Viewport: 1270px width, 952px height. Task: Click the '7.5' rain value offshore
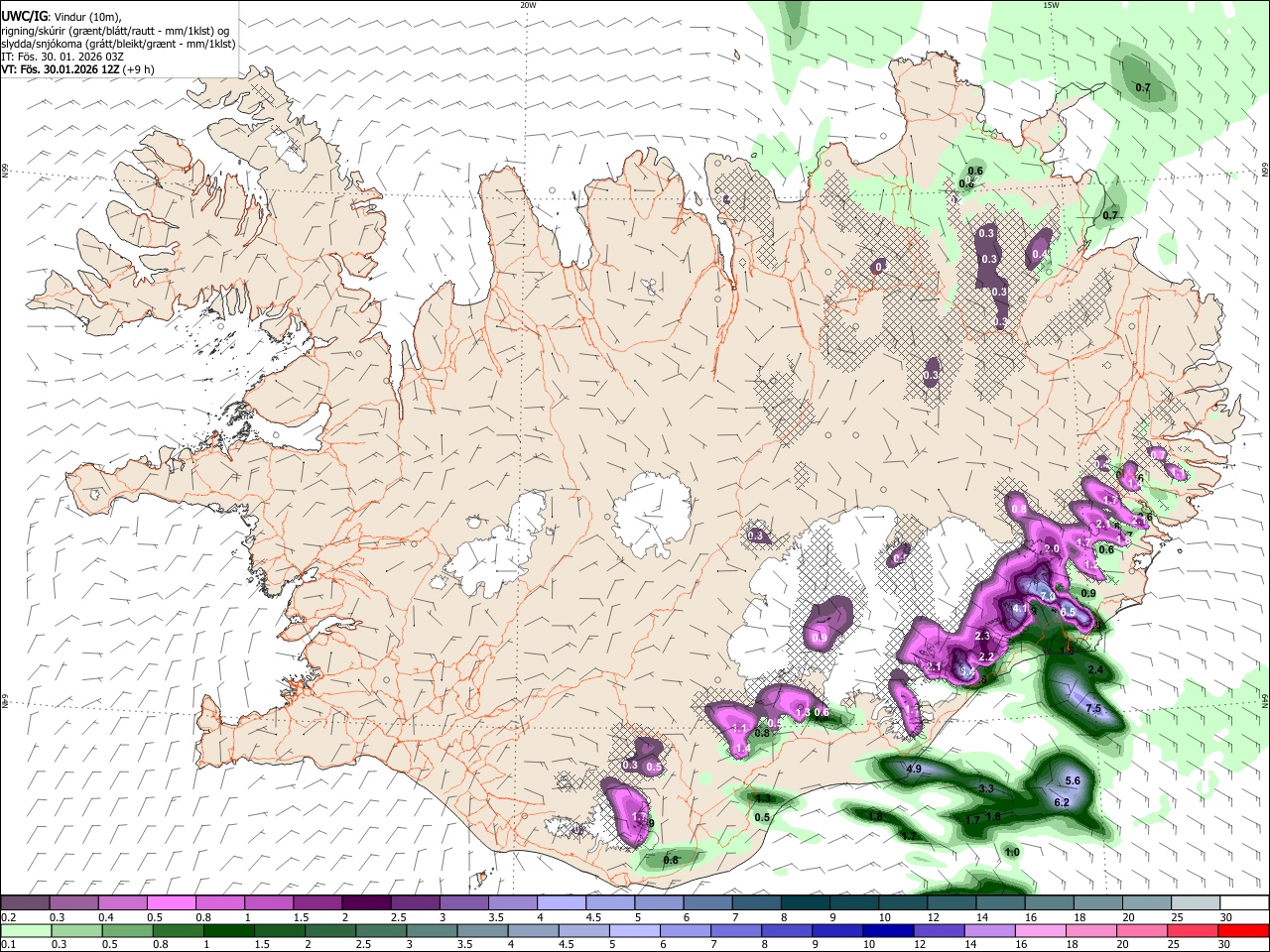coord(1093,708)
